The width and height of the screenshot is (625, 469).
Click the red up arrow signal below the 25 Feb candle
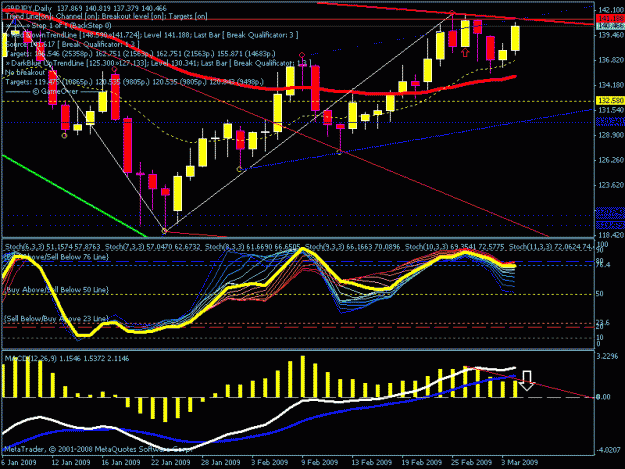click(x=465, y=53)
